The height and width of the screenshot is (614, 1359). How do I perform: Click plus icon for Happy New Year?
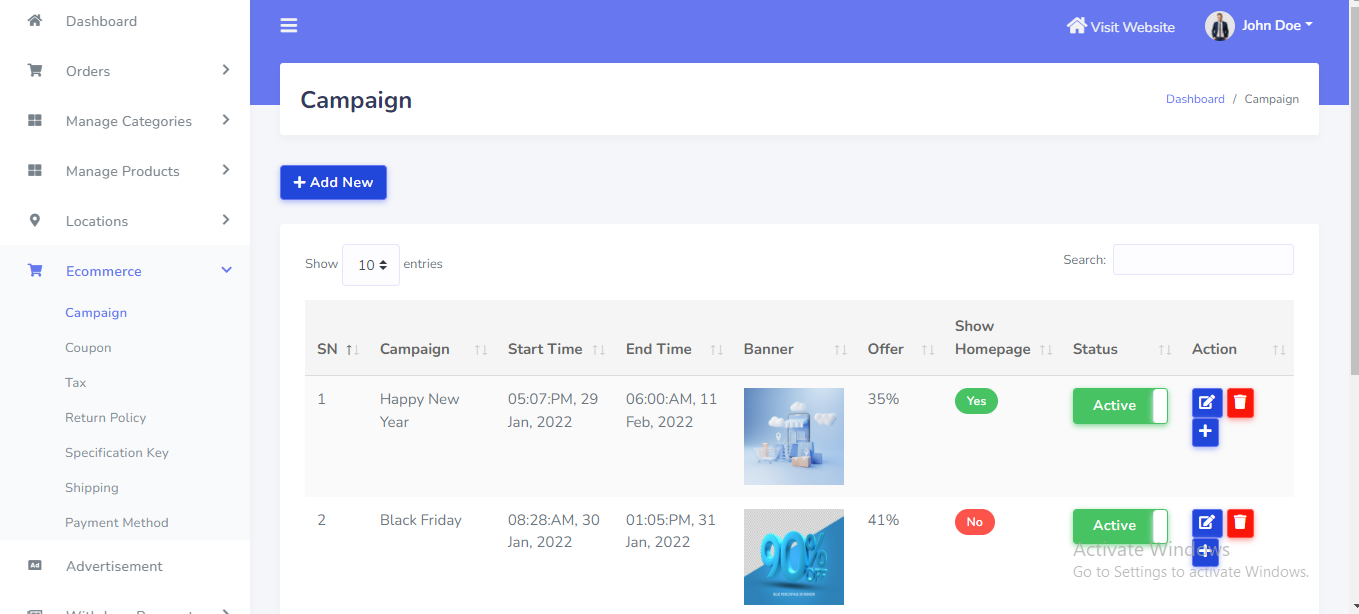(1205, 432)
